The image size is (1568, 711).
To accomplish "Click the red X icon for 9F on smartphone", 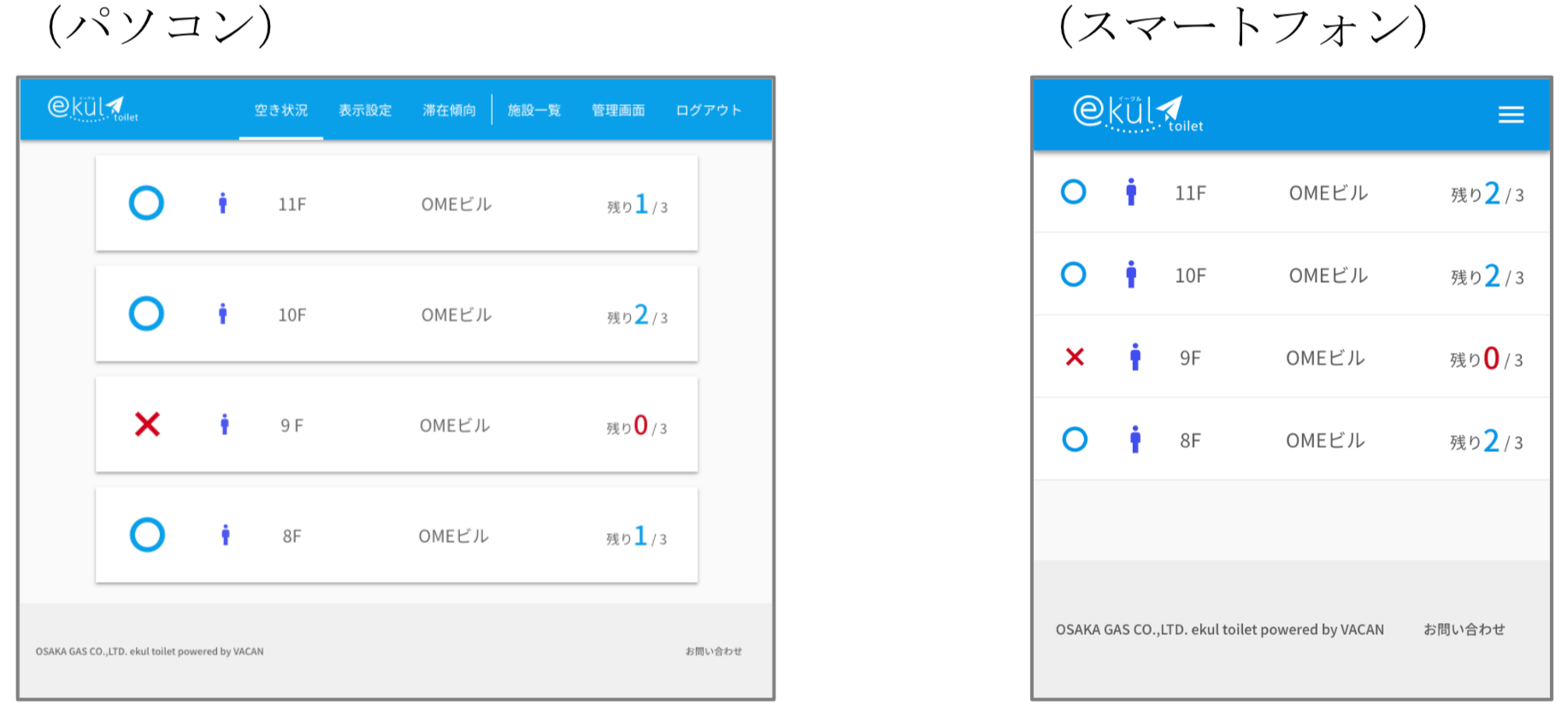I will (x=1075, y=357).
